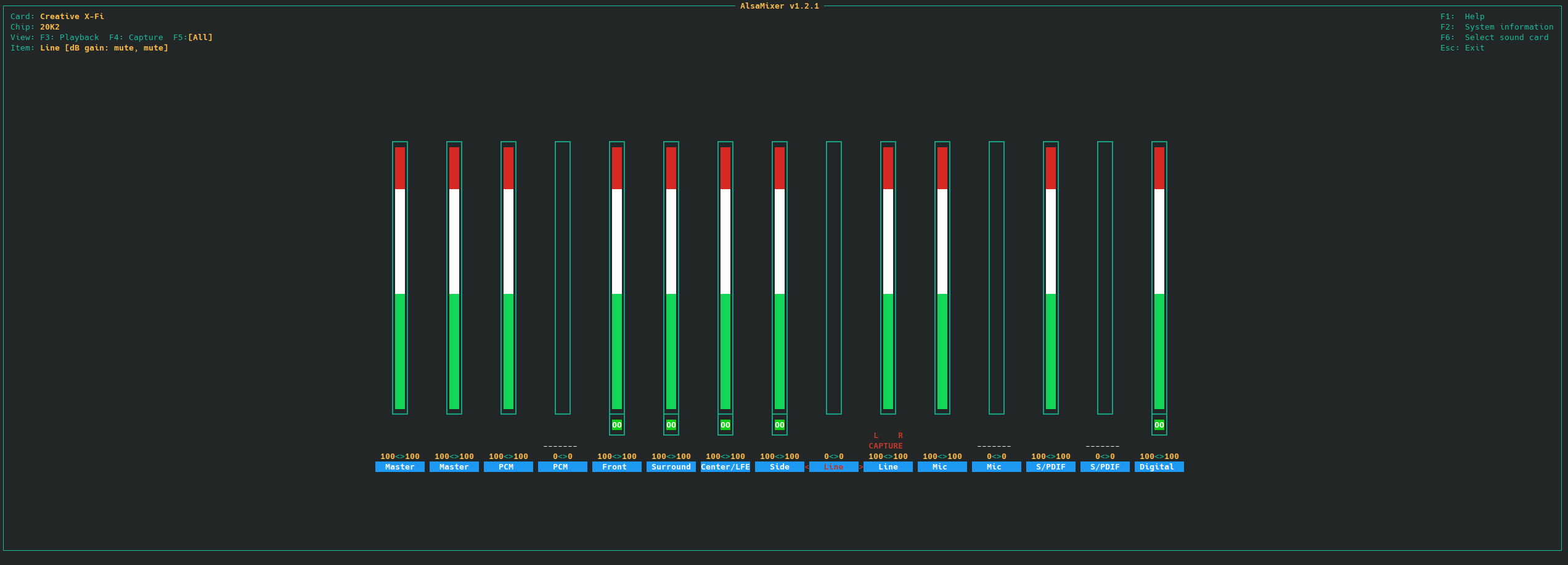The image size is (1568, 565).
Task: Select the Line label below CAPTURE
Action: point(888,467)
